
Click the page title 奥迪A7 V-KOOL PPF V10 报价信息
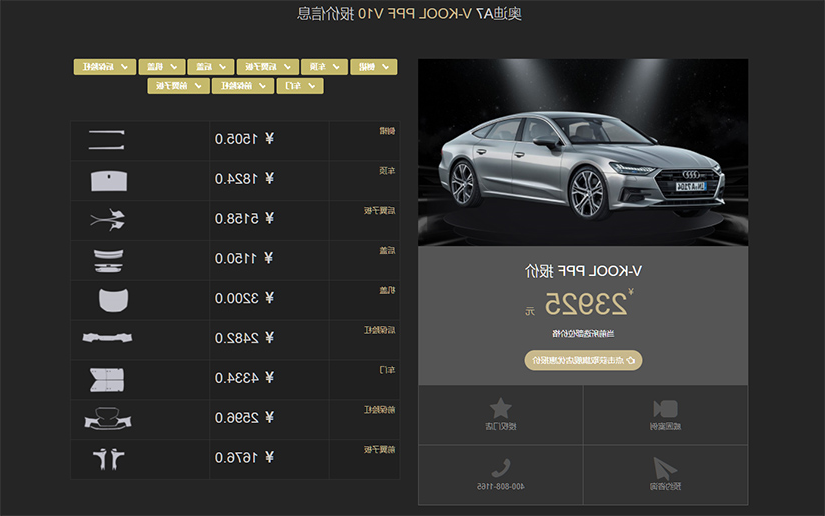pos(409,14)
